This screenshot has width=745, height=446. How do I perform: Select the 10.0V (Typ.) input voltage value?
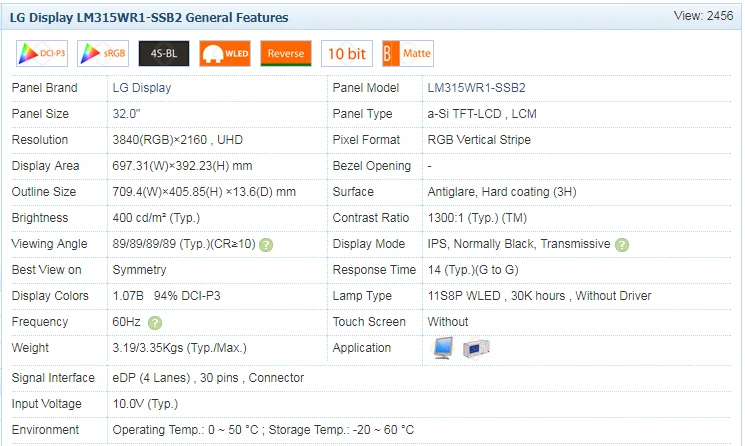145,404
